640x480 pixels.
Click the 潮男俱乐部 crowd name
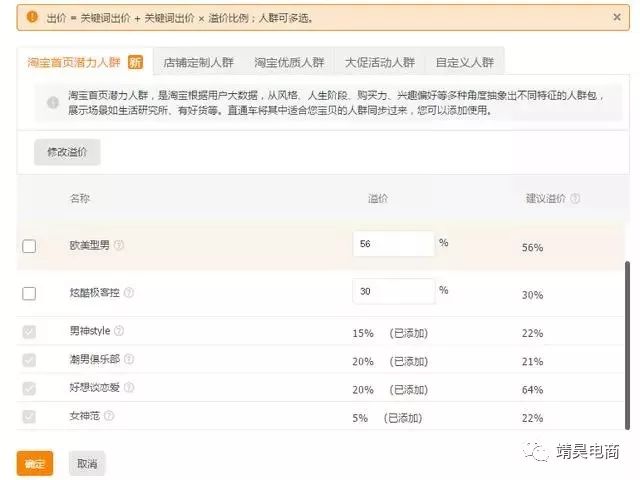pos(94,359)
